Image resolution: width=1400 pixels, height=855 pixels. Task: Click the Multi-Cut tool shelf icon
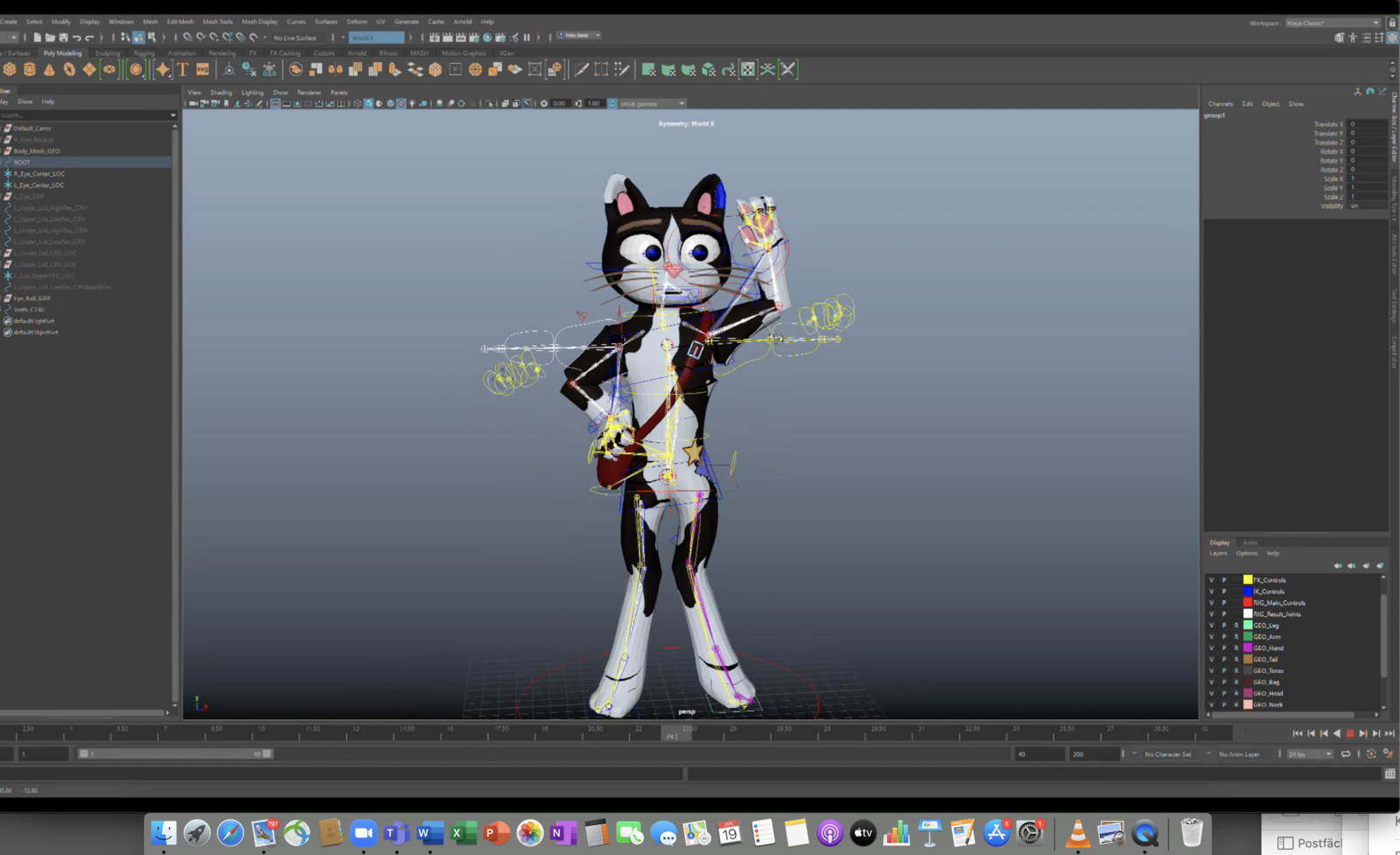click(x=581, y=69)
